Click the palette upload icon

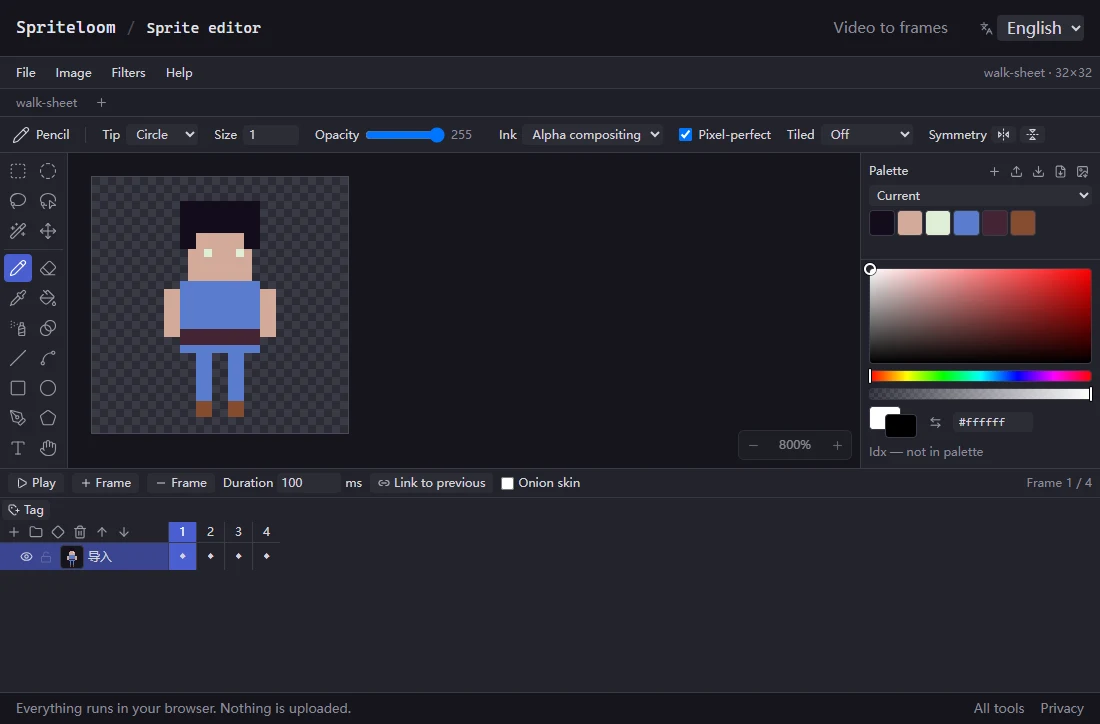tap(1017, 171)
